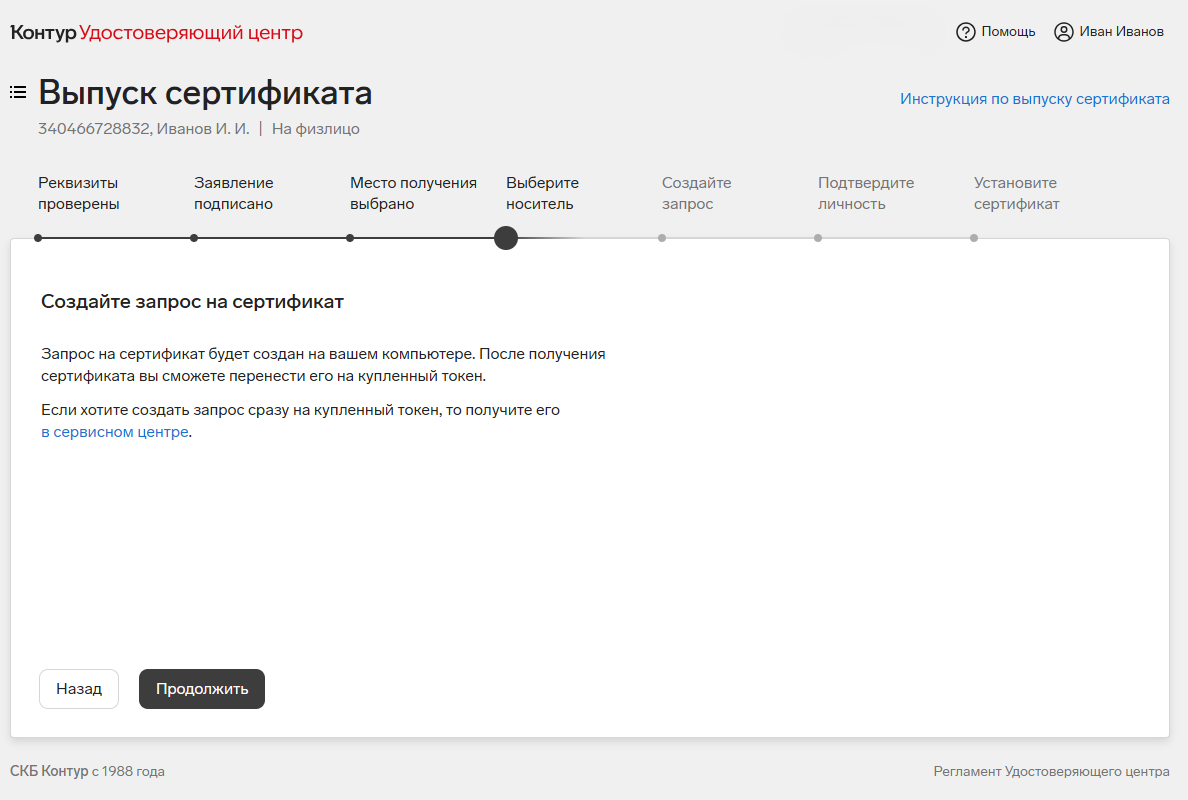The width and height of the screenshot is (1188, 800).
Task: Follow the 'в сервисном центре' link
Action: pyautogui.click(x=114, y=432)
